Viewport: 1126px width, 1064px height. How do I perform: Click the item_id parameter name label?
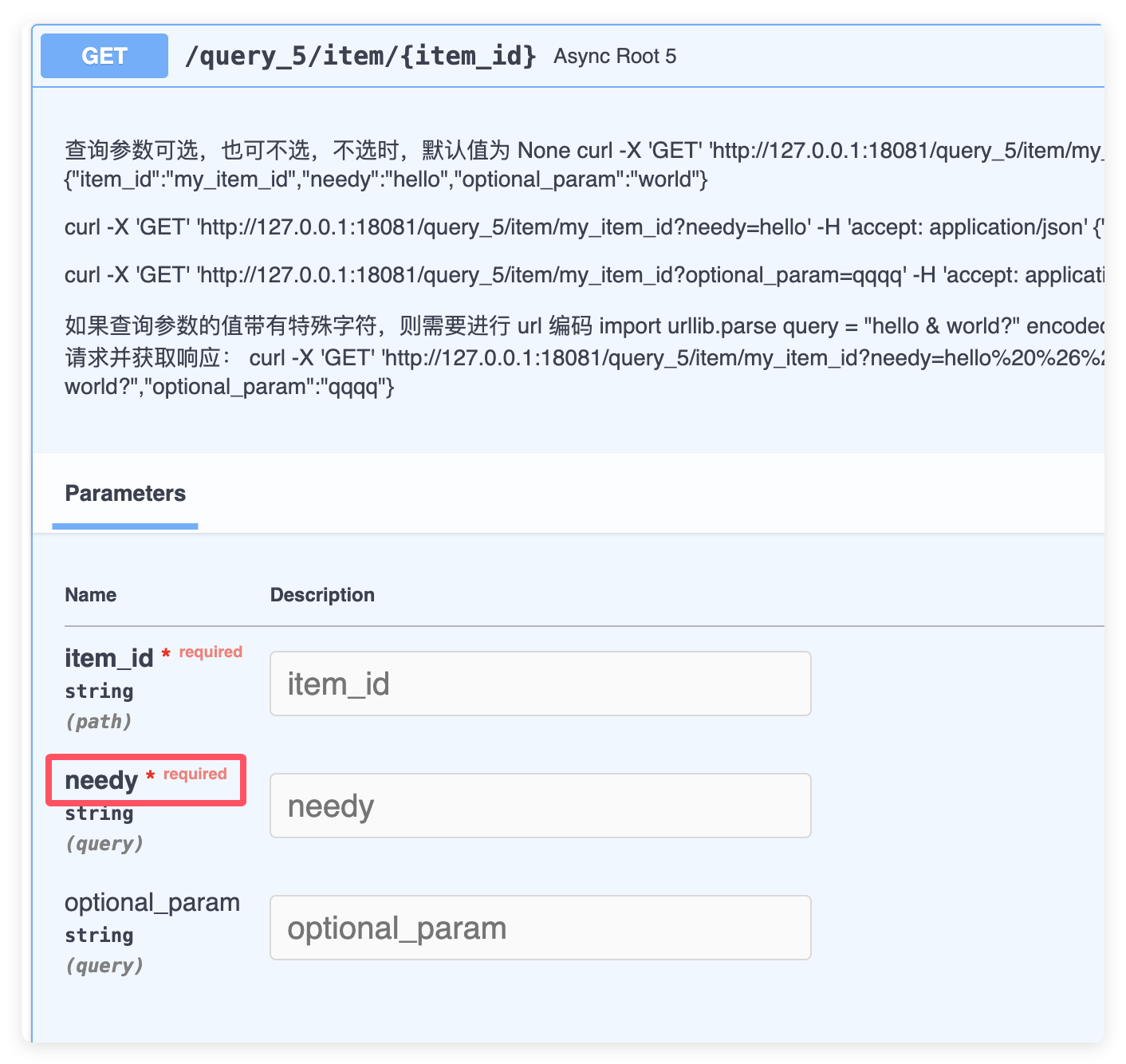pos(108,658)
